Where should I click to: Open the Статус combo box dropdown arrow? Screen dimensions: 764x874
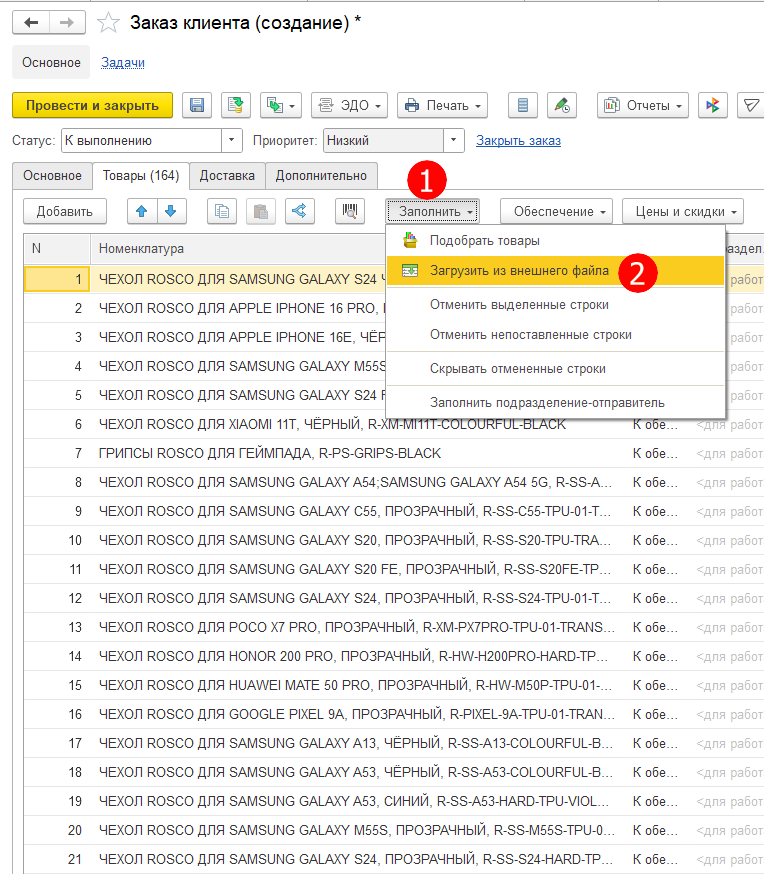[231, 140]
